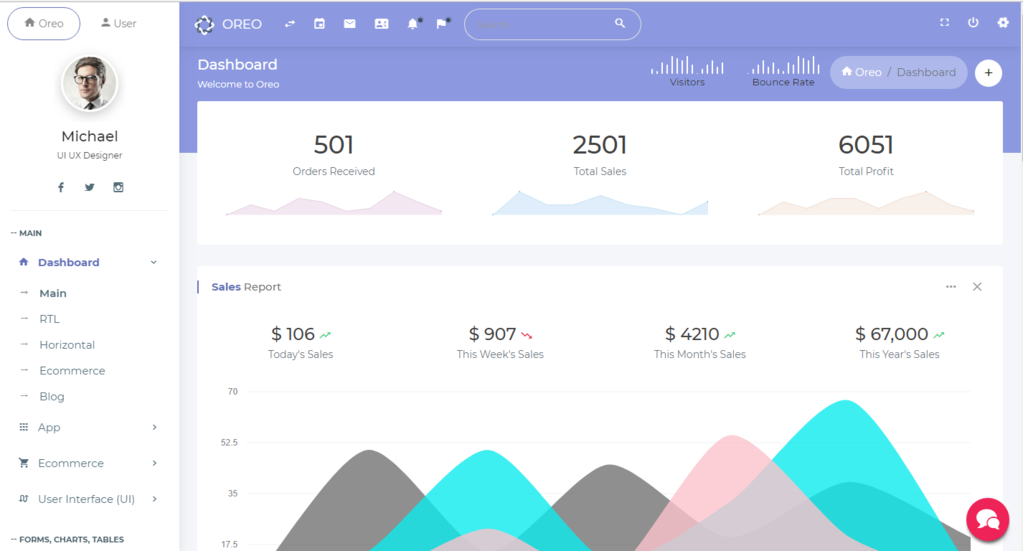Image resolution: width=1023 pixels, height=551 pixels.
Task: Click the search magnifier icon
Action: 620,23
